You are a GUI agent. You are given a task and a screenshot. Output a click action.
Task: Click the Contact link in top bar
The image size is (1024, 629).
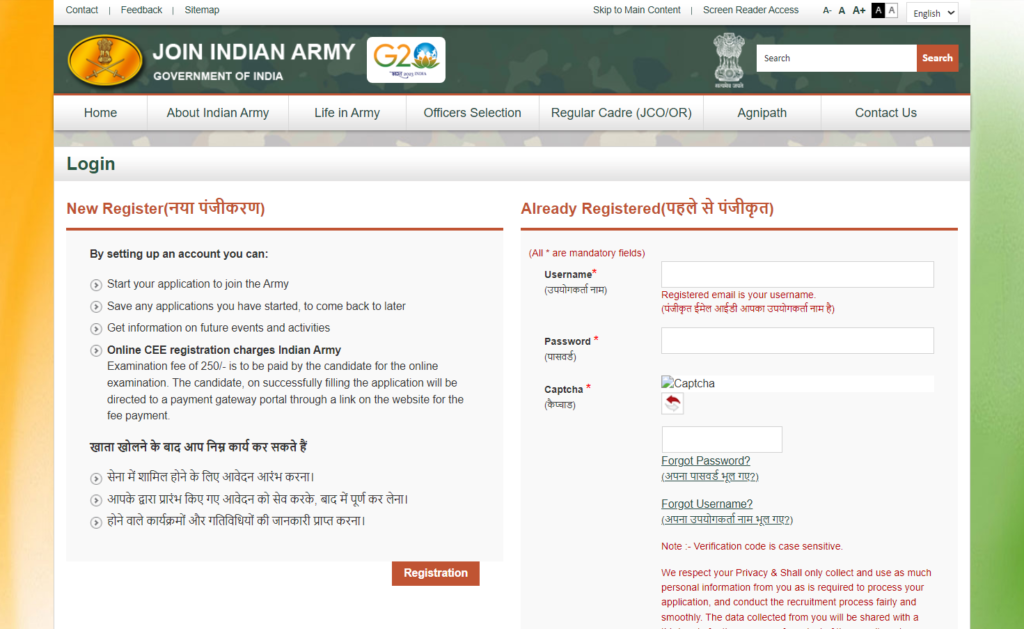point(82,10)
